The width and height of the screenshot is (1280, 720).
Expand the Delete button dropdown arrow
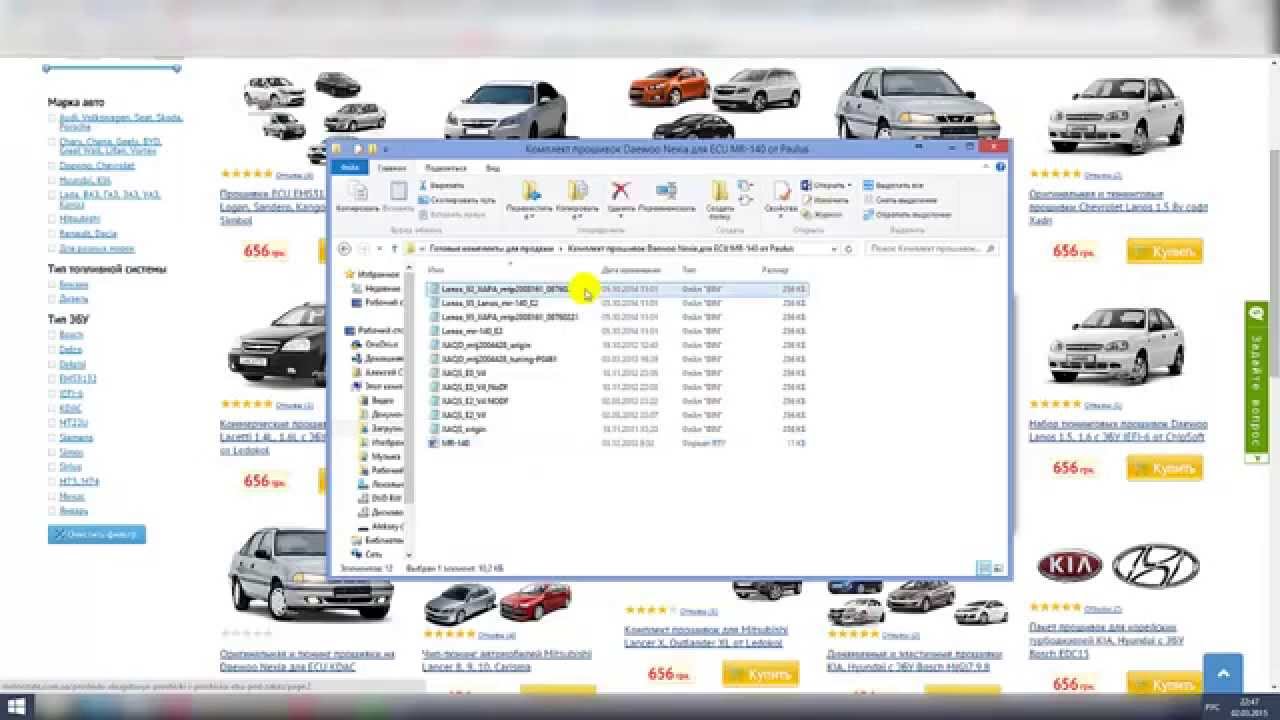[x=620, y=216]
